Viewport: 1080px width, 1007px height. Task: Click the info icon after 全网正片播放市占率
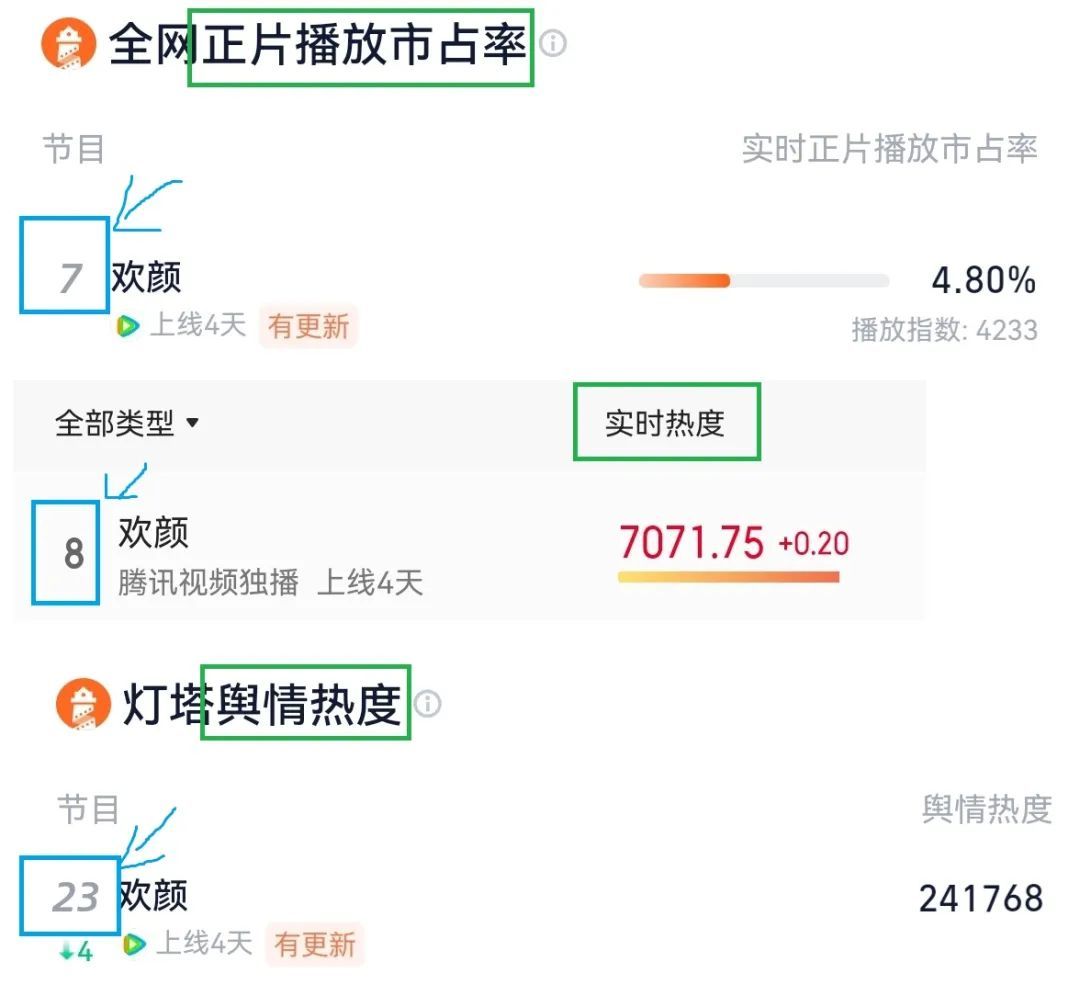click(552, 43)
